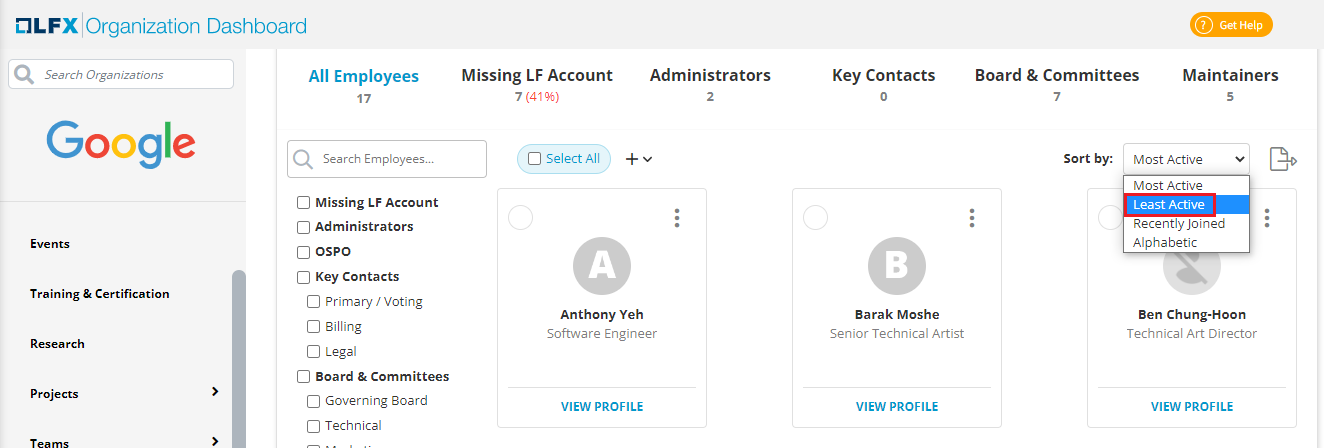Switch to the Administrators tab
Viewport: 1325px width, 448px height.
(x=710, y=76)
